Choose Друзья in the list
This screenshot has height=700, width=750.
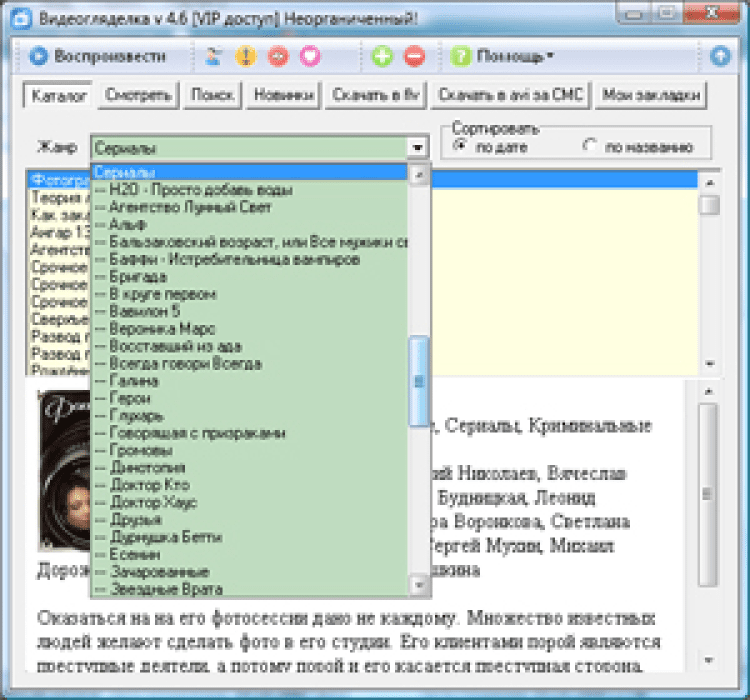click(249, 520)
